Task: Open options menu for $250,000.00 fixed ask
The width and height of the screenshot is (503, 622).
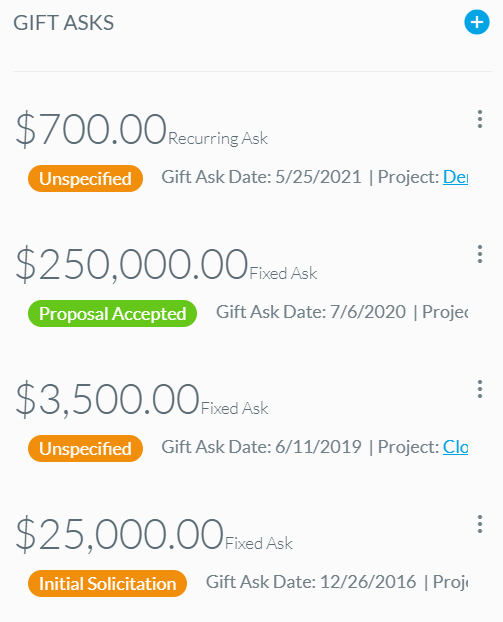Action: coord(480,254)
